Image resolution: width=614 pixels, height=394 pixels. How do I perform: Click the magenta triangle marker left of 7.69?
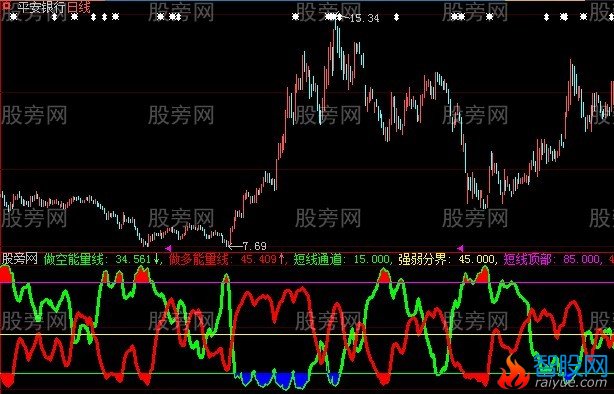click(168, 248)
